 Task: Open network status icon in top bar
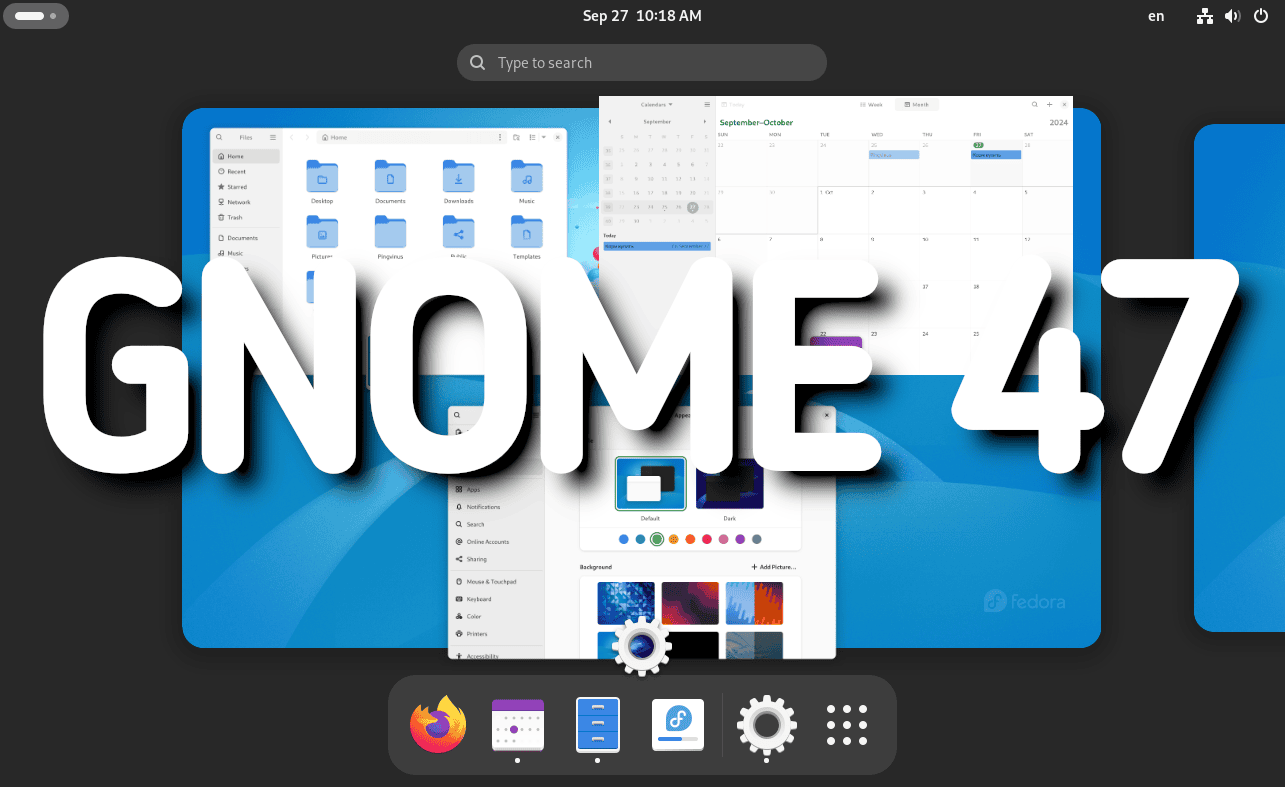tap(1205, 16)
